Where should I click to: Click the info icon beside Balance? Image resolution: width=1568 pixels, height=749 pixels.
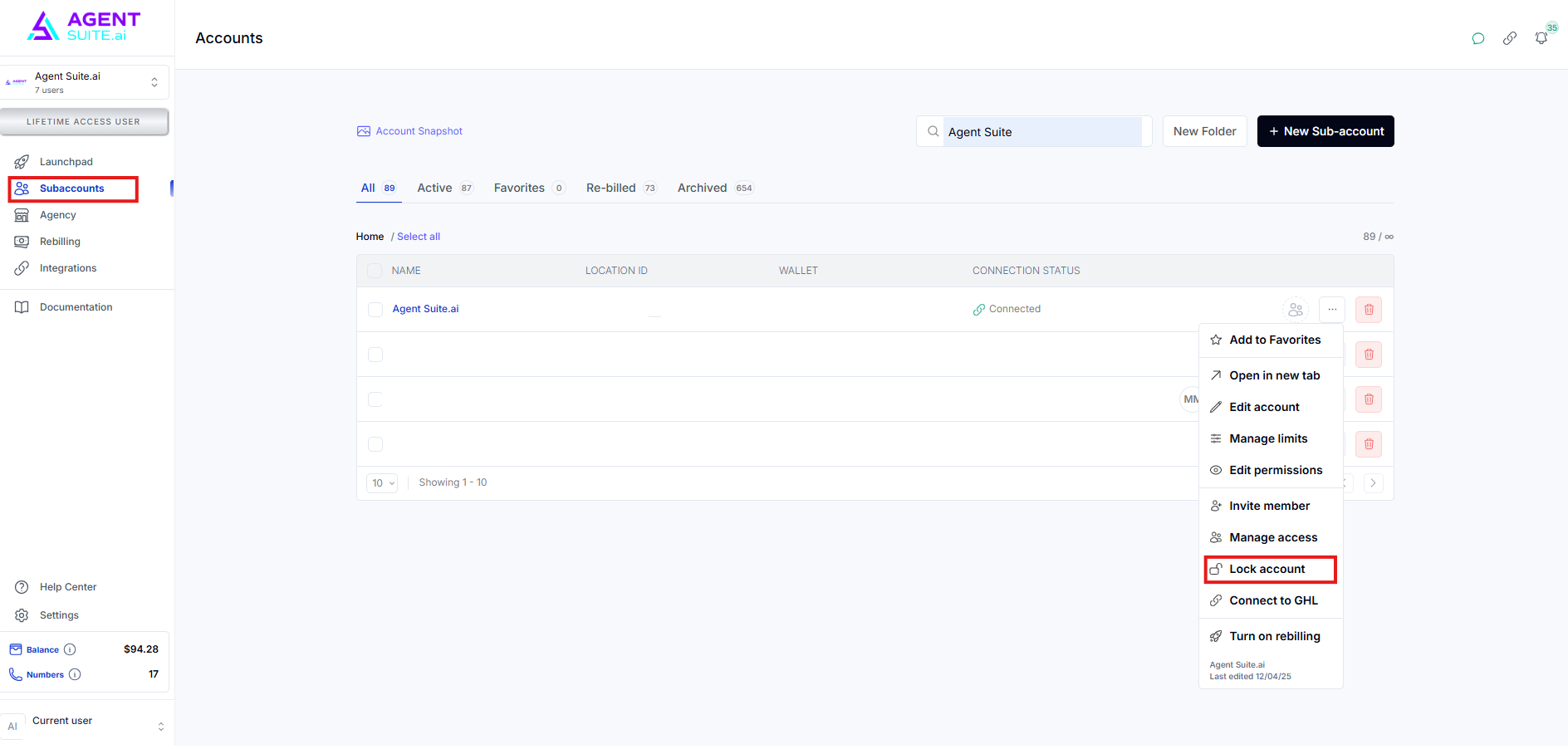70,649
